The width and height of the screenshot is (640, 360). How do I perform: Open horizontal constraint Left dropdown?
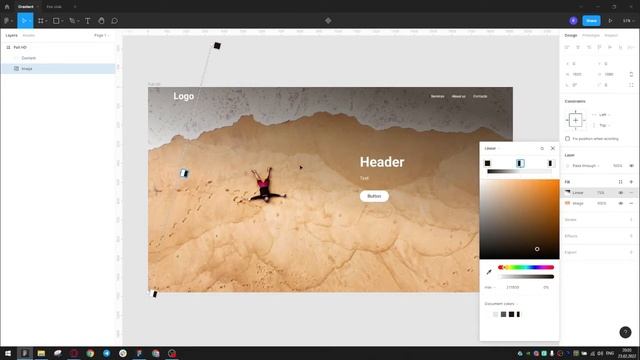(x=604, y=115)
